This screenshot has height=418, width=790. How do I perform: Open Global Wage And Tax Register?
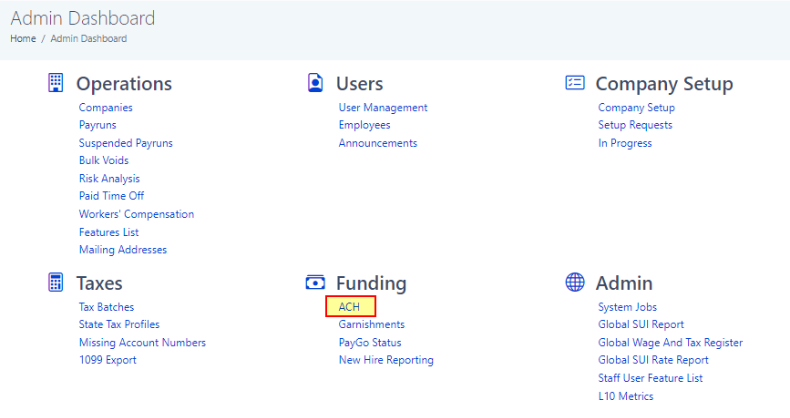point(671,342)
